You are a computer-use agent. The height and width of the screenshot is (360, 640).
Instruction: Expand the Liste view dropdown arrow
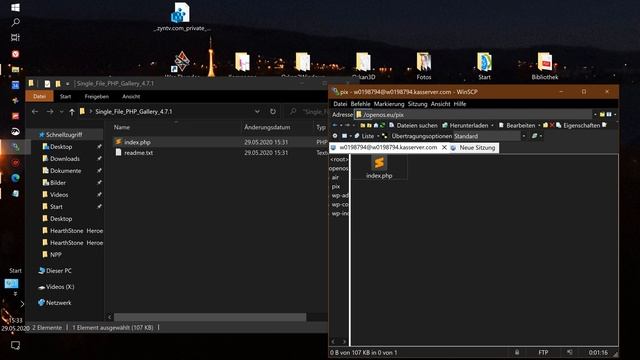378,136
